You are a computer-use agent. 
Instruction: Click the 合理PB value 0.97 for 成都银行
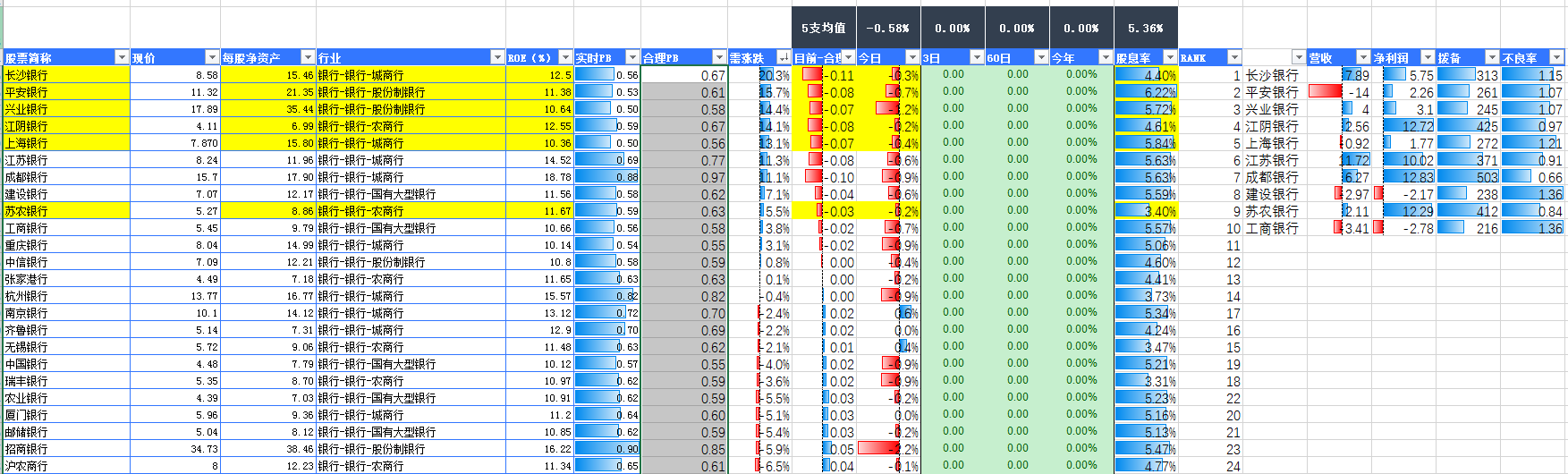[684, 177]
